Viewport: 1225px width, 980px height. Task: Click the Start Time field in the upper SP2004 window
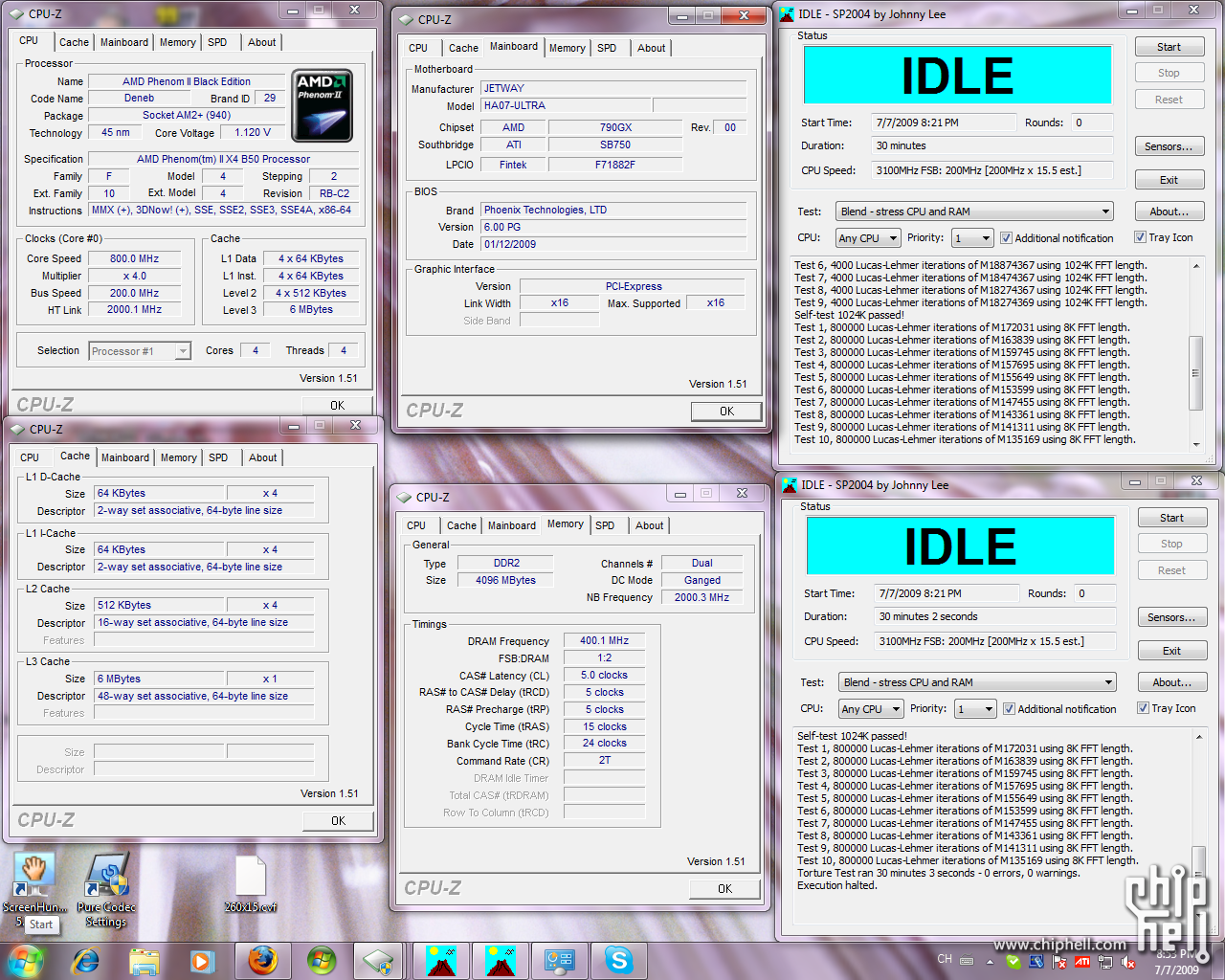coord(943,122)
